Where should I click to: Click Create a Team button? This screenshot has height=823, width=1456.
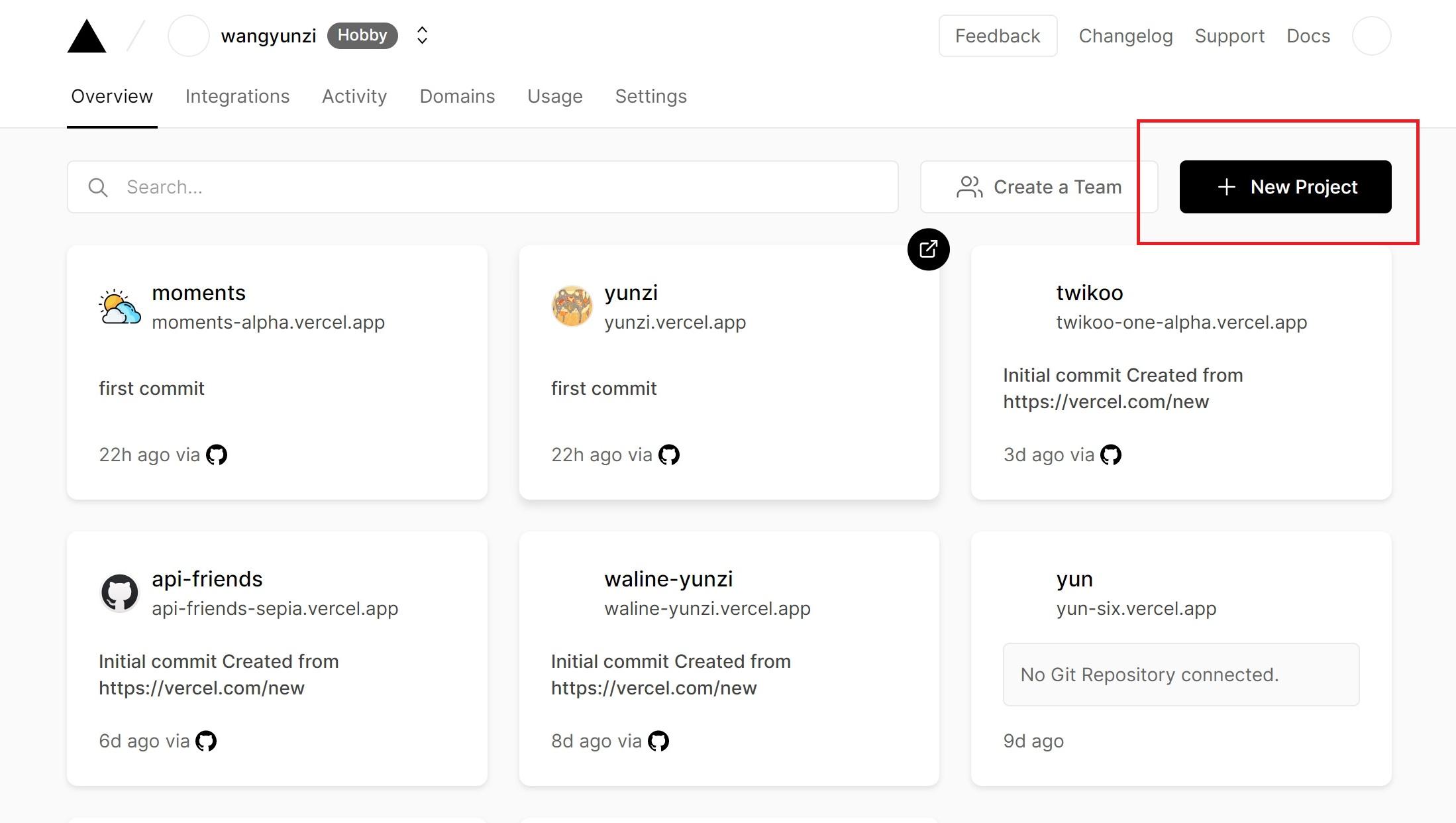click(x=1039, y=187)
